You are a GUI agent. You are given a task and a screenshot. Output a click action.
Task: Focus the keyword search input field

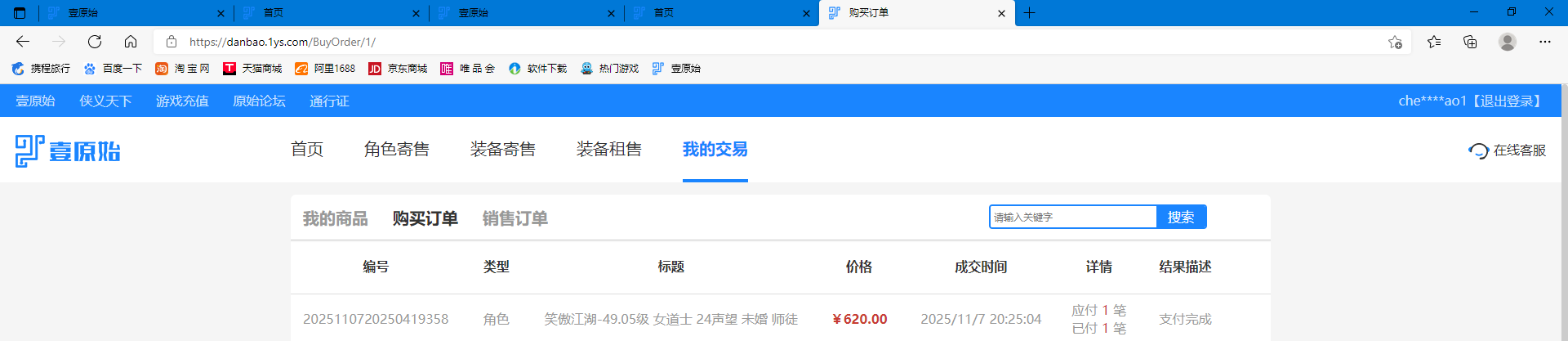[x=1071, y=217]
